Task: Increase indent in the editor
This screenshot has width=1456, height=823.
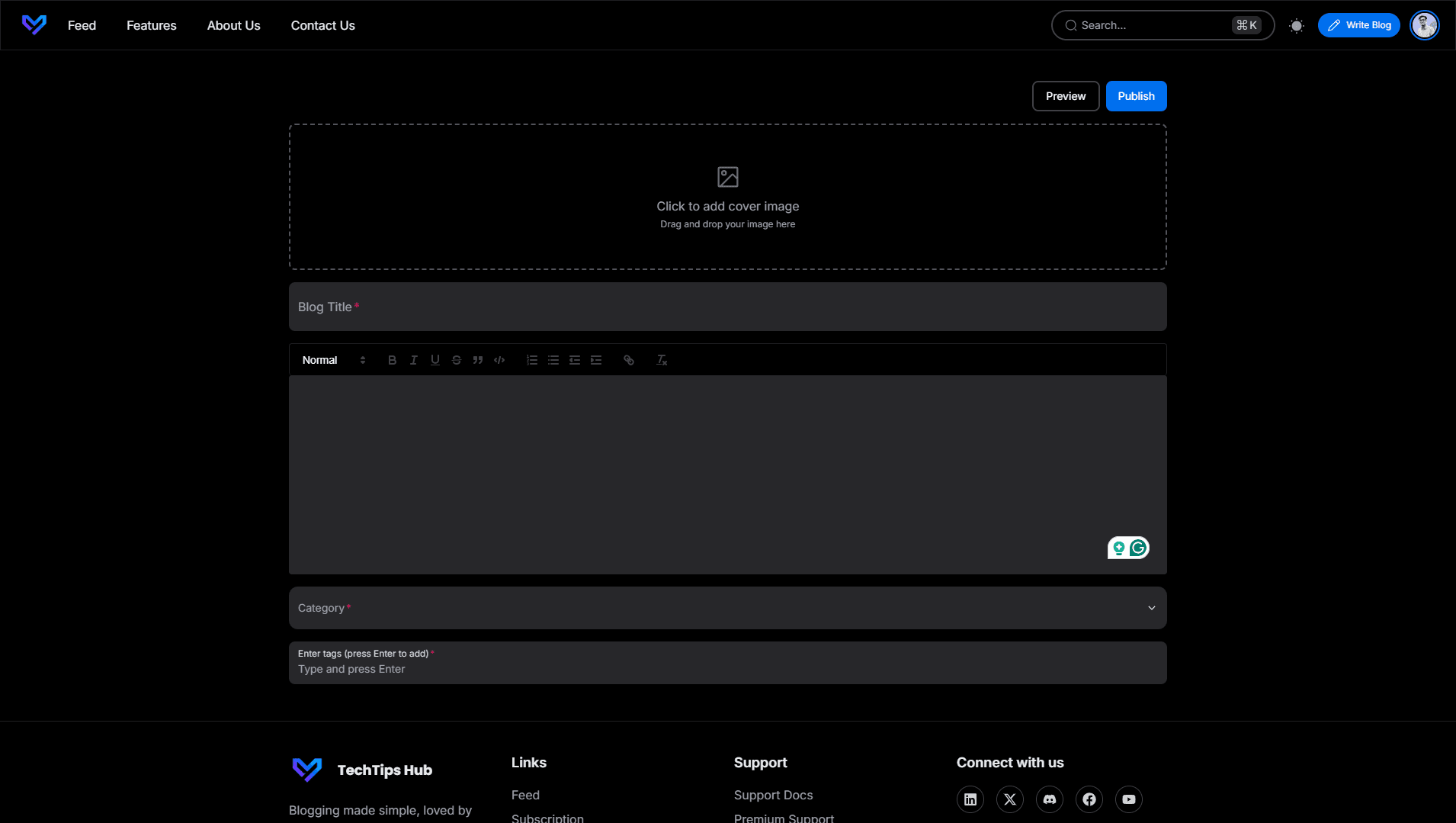Action: [x=596, y=360]
